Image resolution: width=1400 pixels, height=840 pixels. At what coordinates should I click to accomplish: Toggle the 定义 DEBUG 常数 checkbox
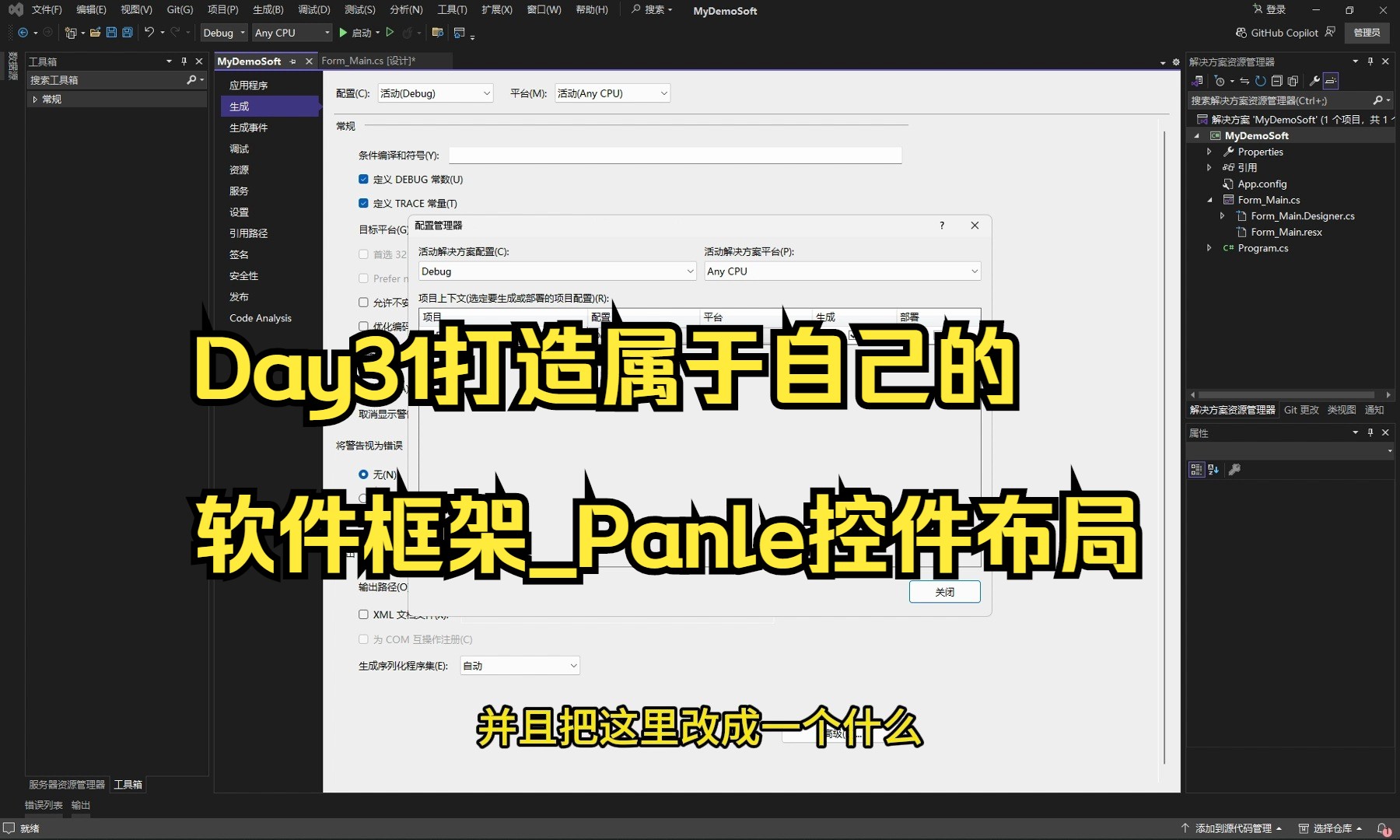coord(363,179)
